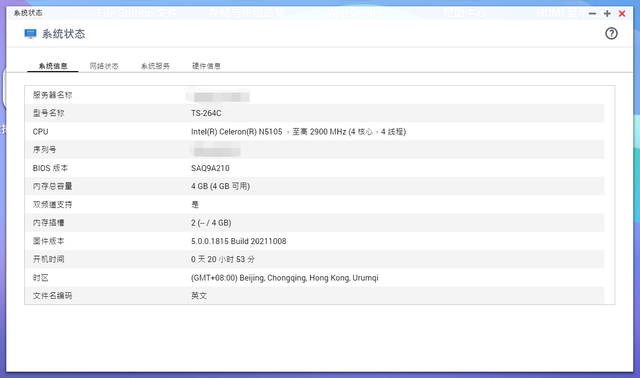Viewport: 640px width, 378px height.
Task: Maximize the window with the plus button
Action: (x=607, y=13)
